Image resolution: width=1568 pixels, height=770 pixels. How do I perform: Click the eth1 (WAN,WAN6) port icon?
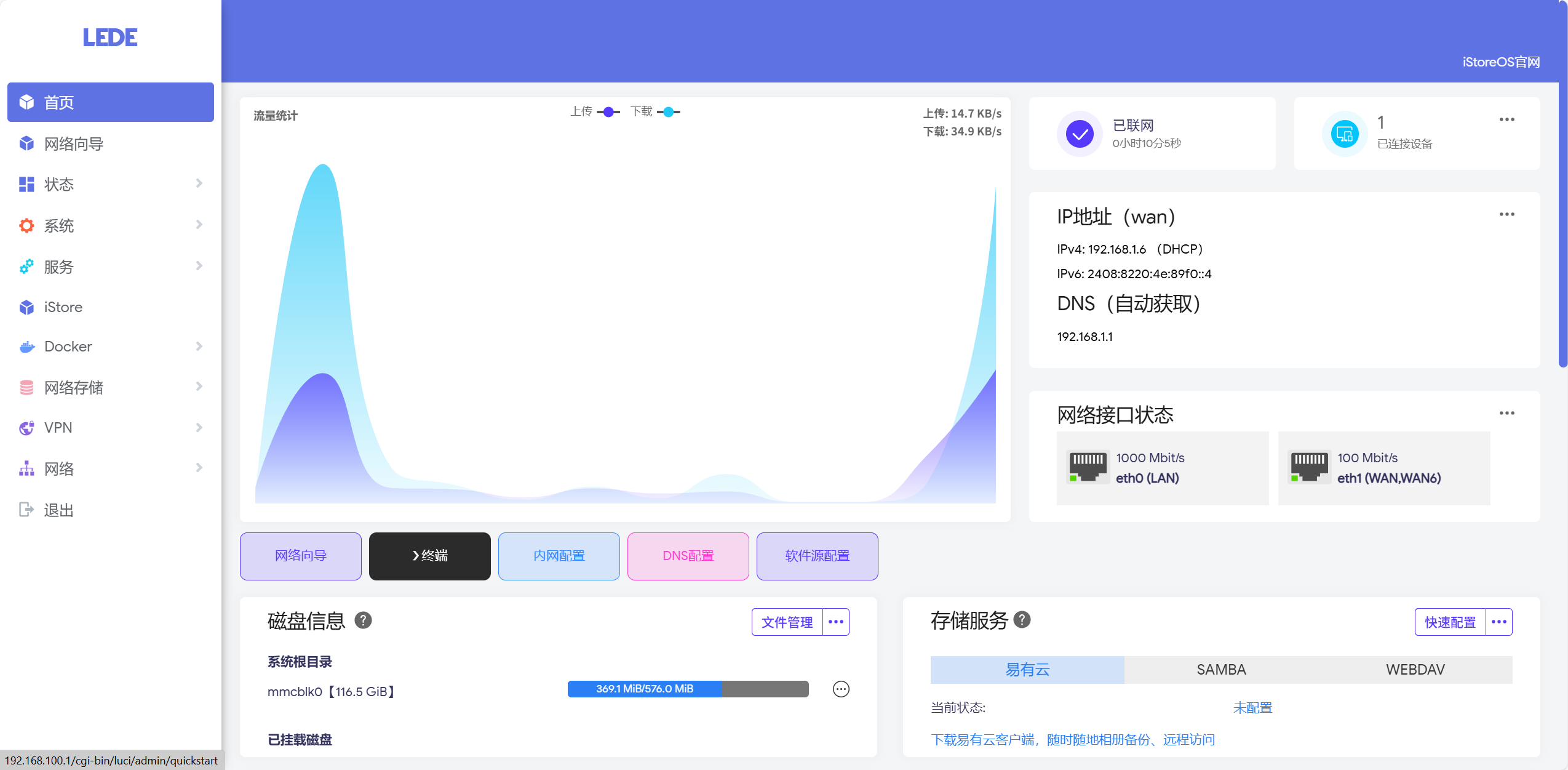coord(1308,468)
